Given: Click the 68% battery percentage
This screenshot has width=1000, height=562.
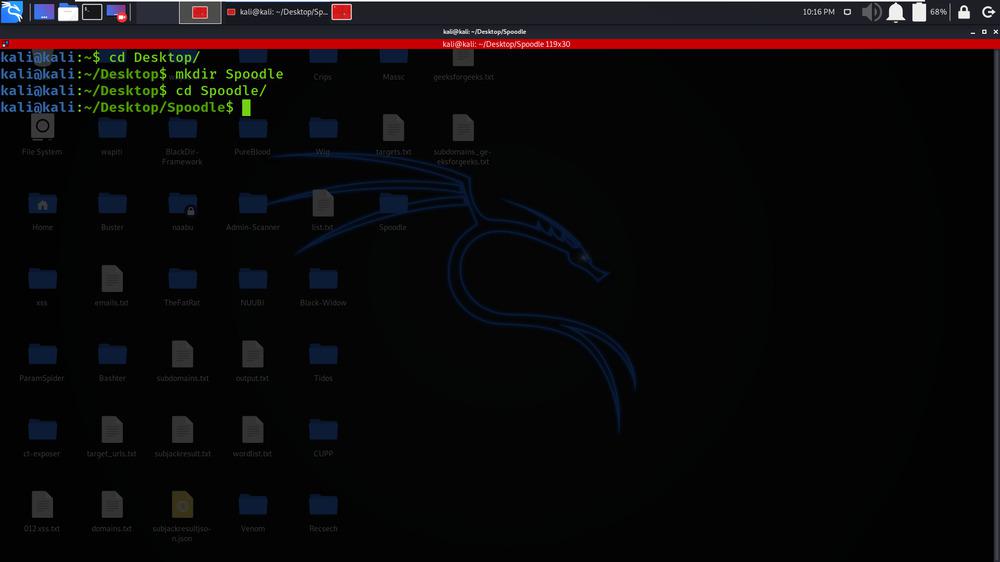Looking at the screenshot, I should pos(938,12).
